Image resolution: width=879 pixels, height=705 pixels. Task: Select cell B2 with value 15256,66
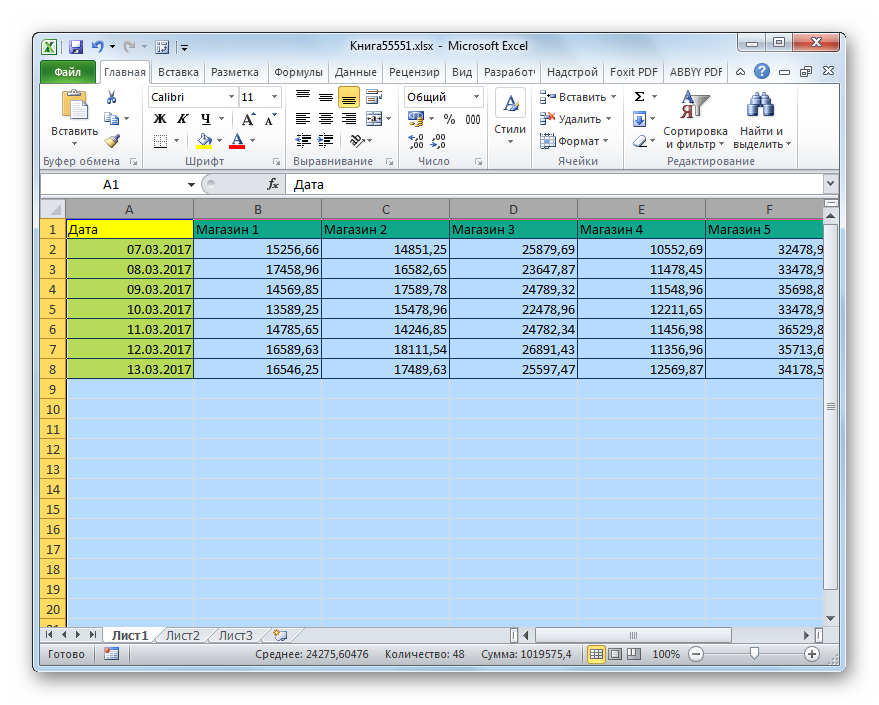click(257, 249)
